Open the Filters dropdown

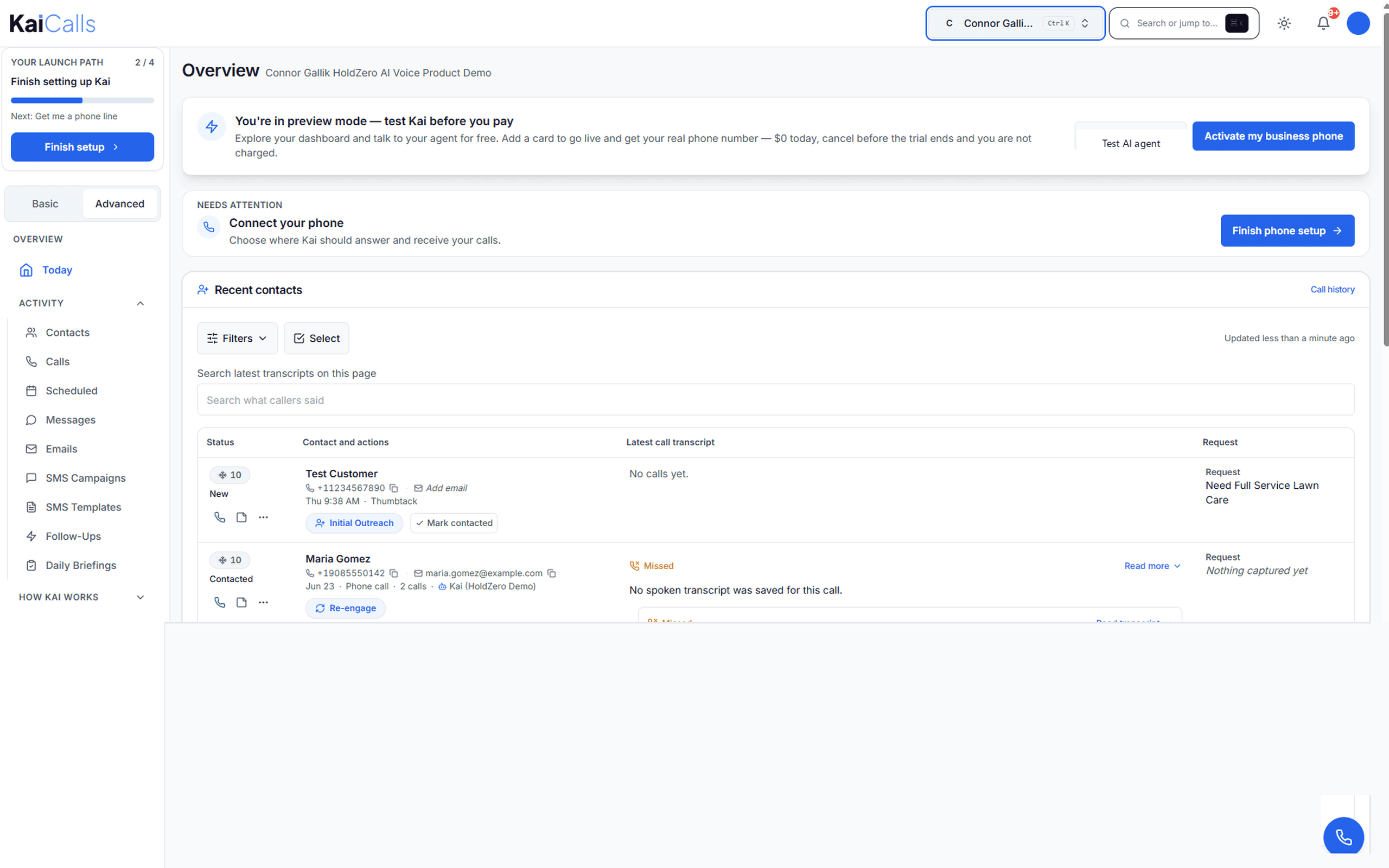click(237, 338)
